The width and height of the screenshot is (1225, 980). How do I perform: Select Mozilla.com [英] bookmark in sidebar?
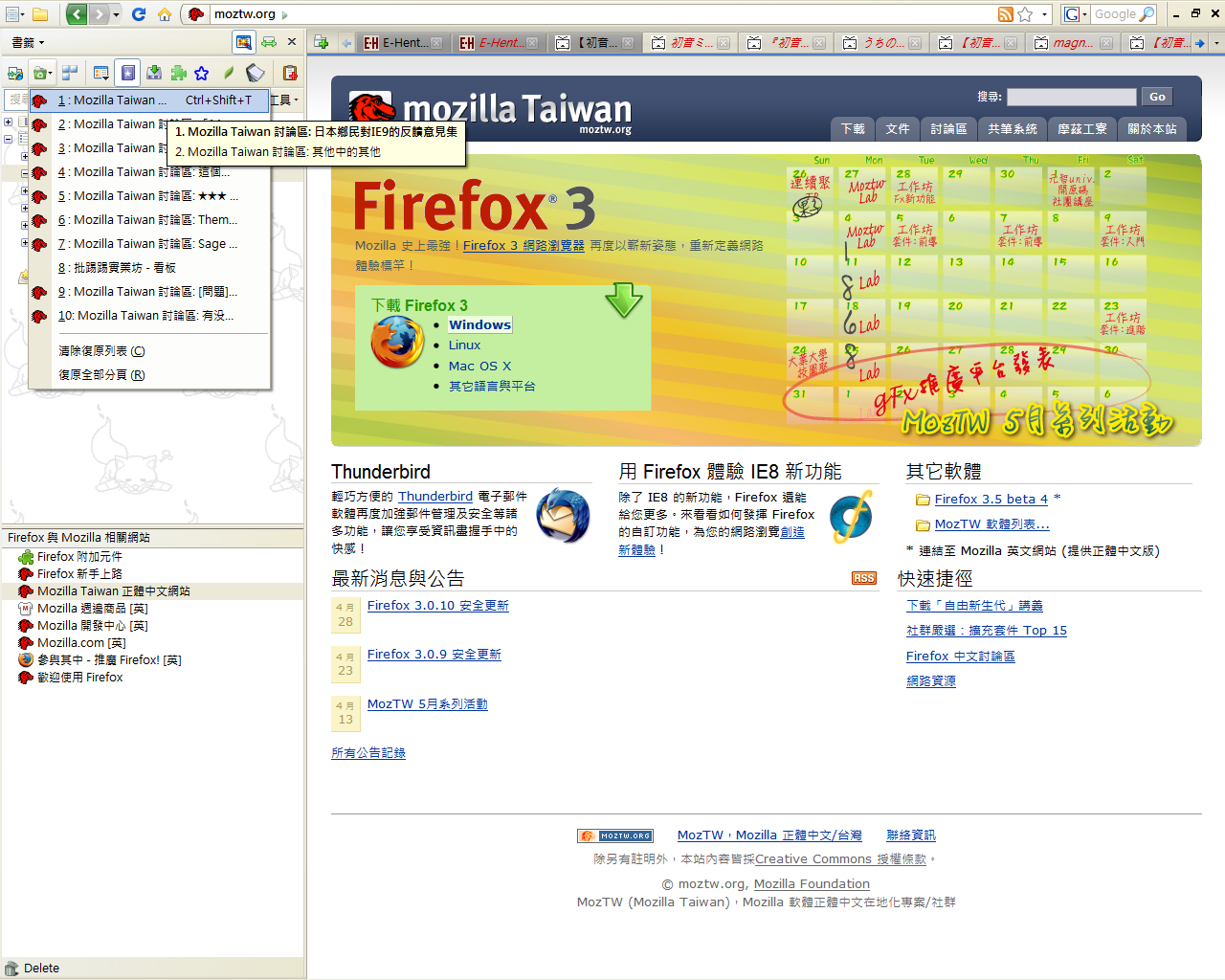[x=81, y=643]
